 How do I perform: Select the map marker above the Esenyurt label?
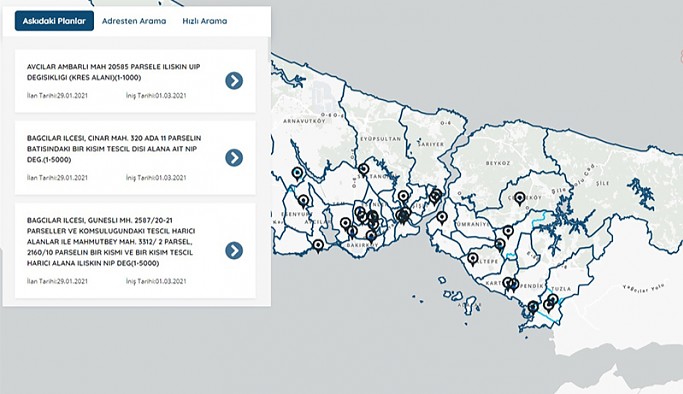(x=304, y=202)
